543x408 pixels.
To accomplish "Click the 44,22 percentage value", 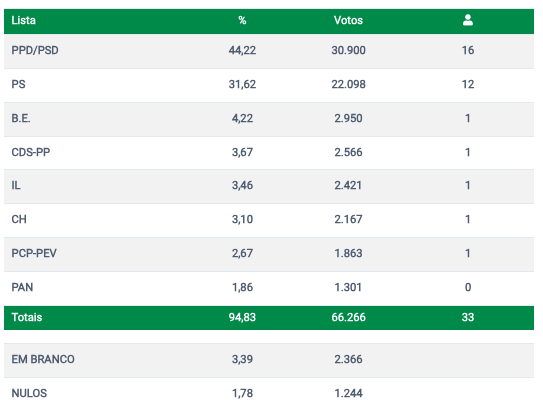I will (242, 51).
